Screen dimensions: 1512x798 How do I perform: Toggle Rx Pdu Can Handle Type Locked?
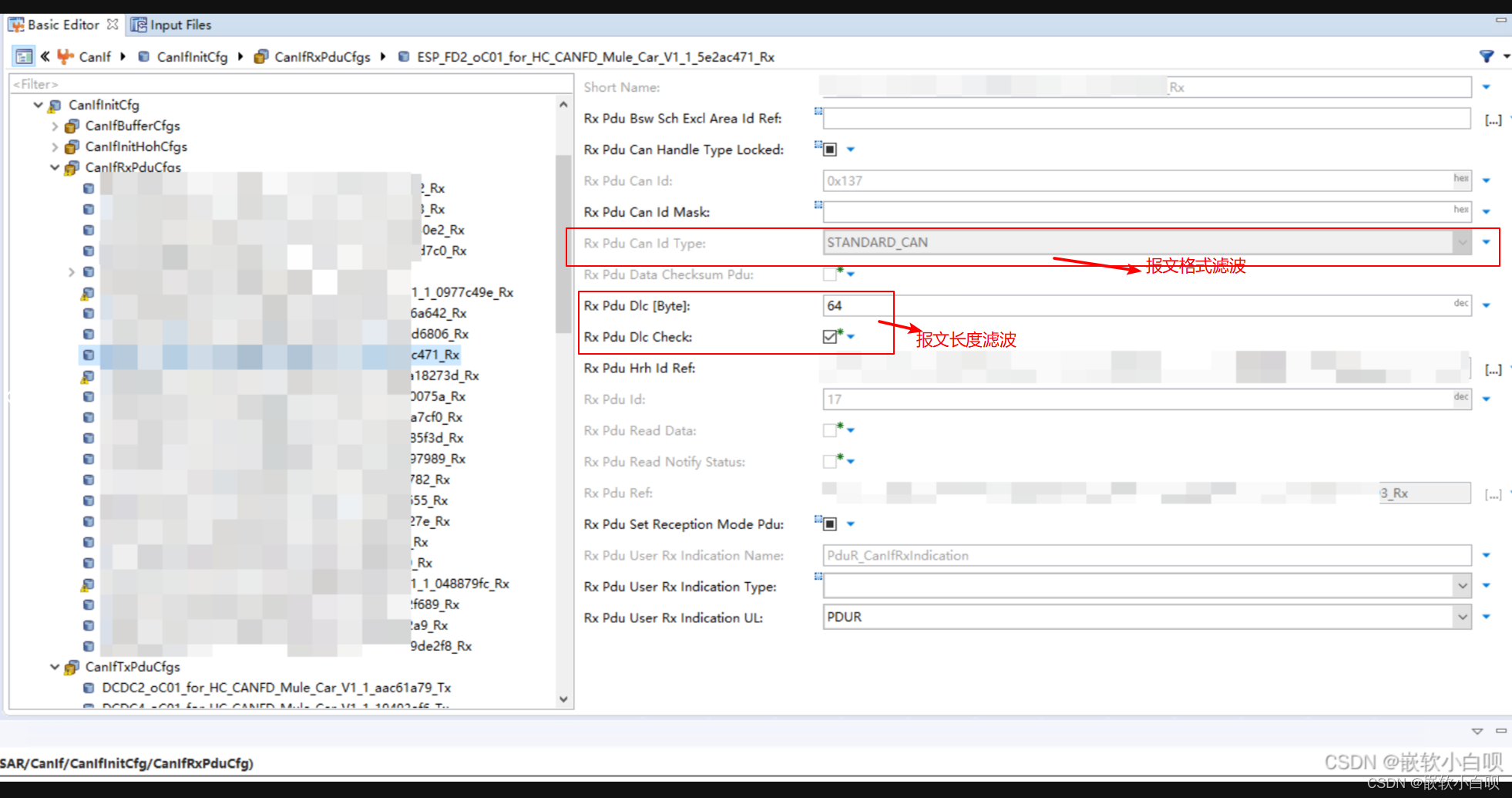[x=831, y=149]
